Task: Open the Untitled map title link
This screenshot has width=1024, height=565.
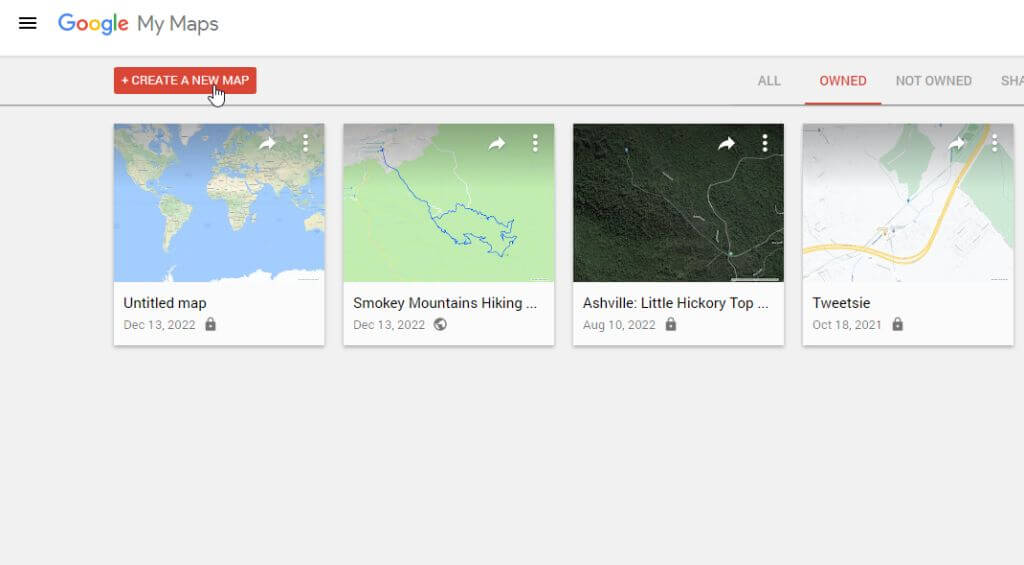Action: click(165, 303)
